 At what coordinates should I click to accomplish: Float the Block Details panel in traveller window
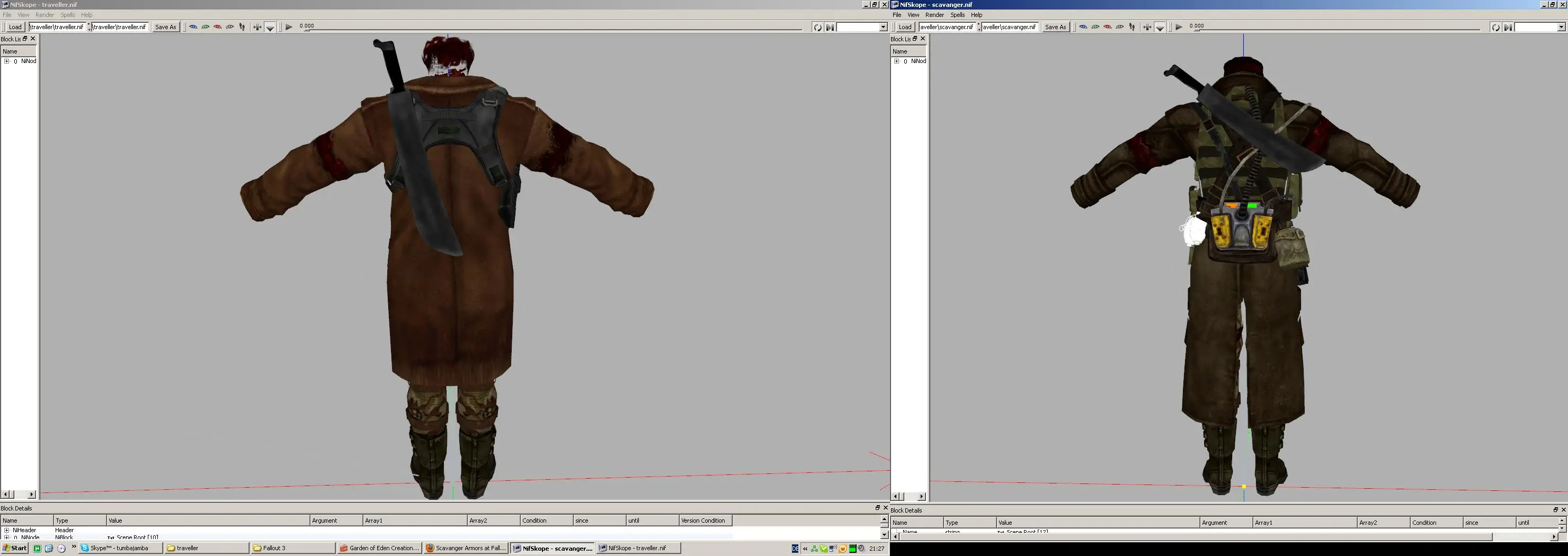pos(878,507)
